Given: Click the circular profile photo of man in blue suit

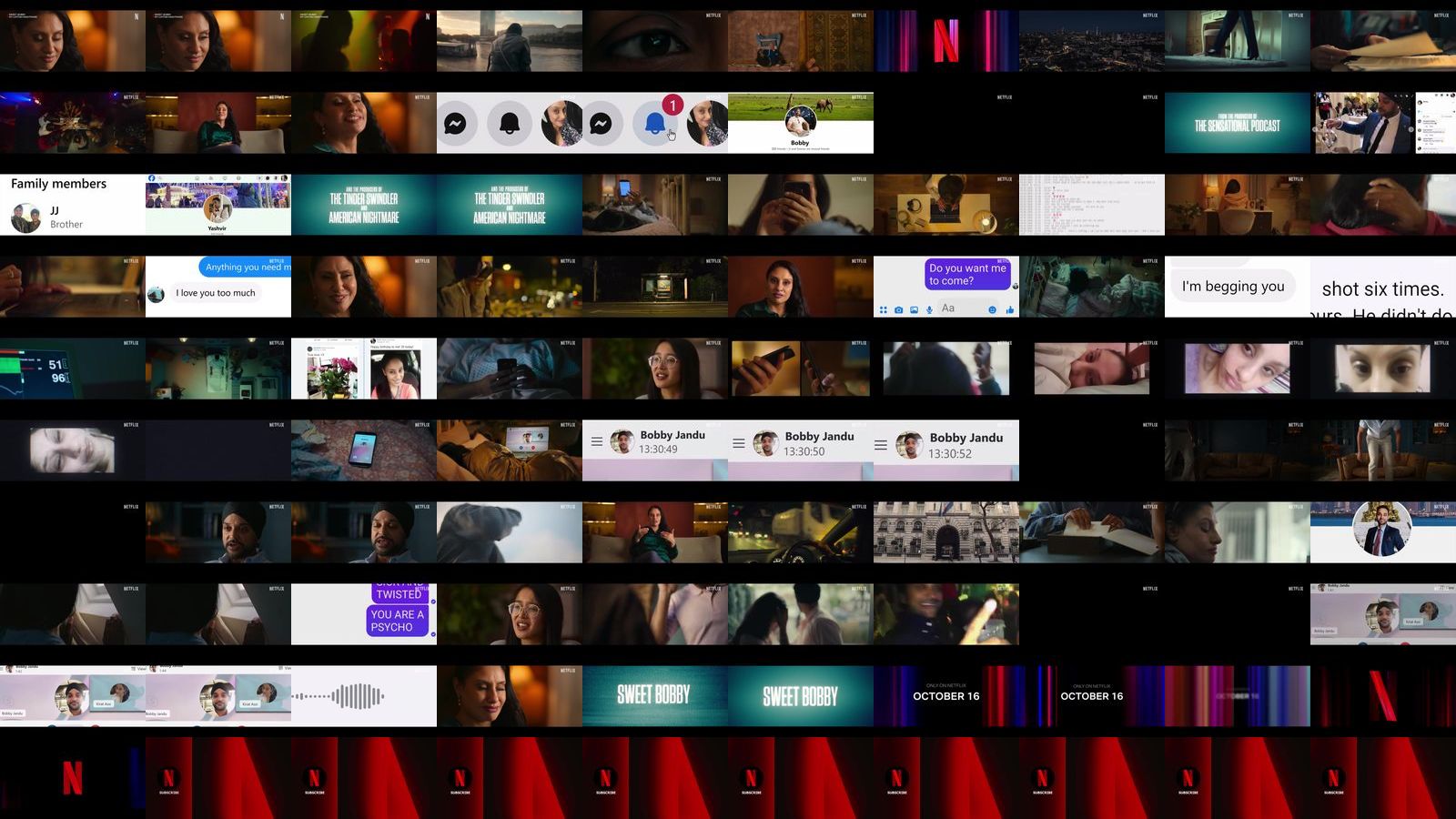Looking at the screenshot, I should [1381, 528].
